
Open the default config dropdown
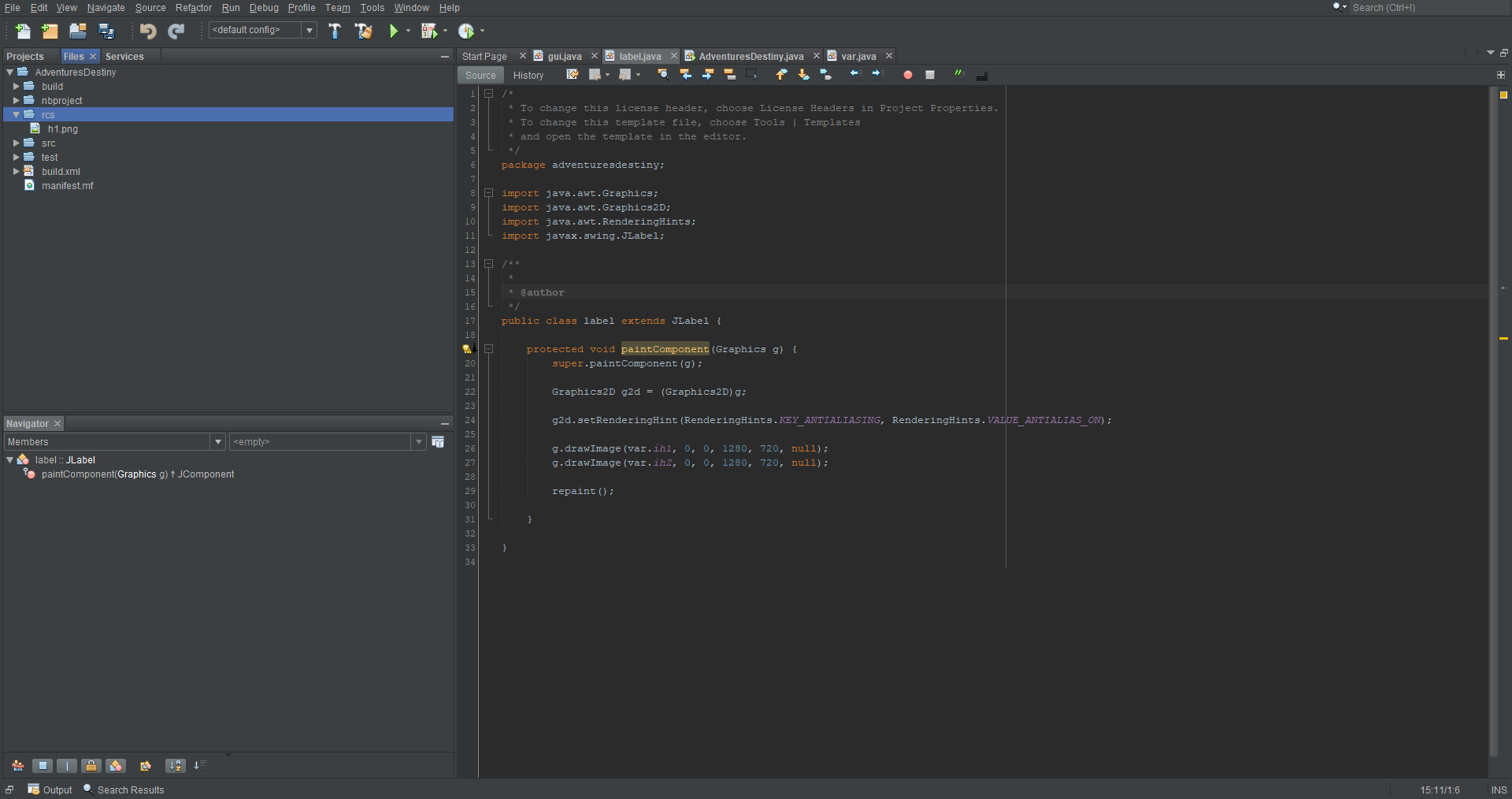[309, 30]
